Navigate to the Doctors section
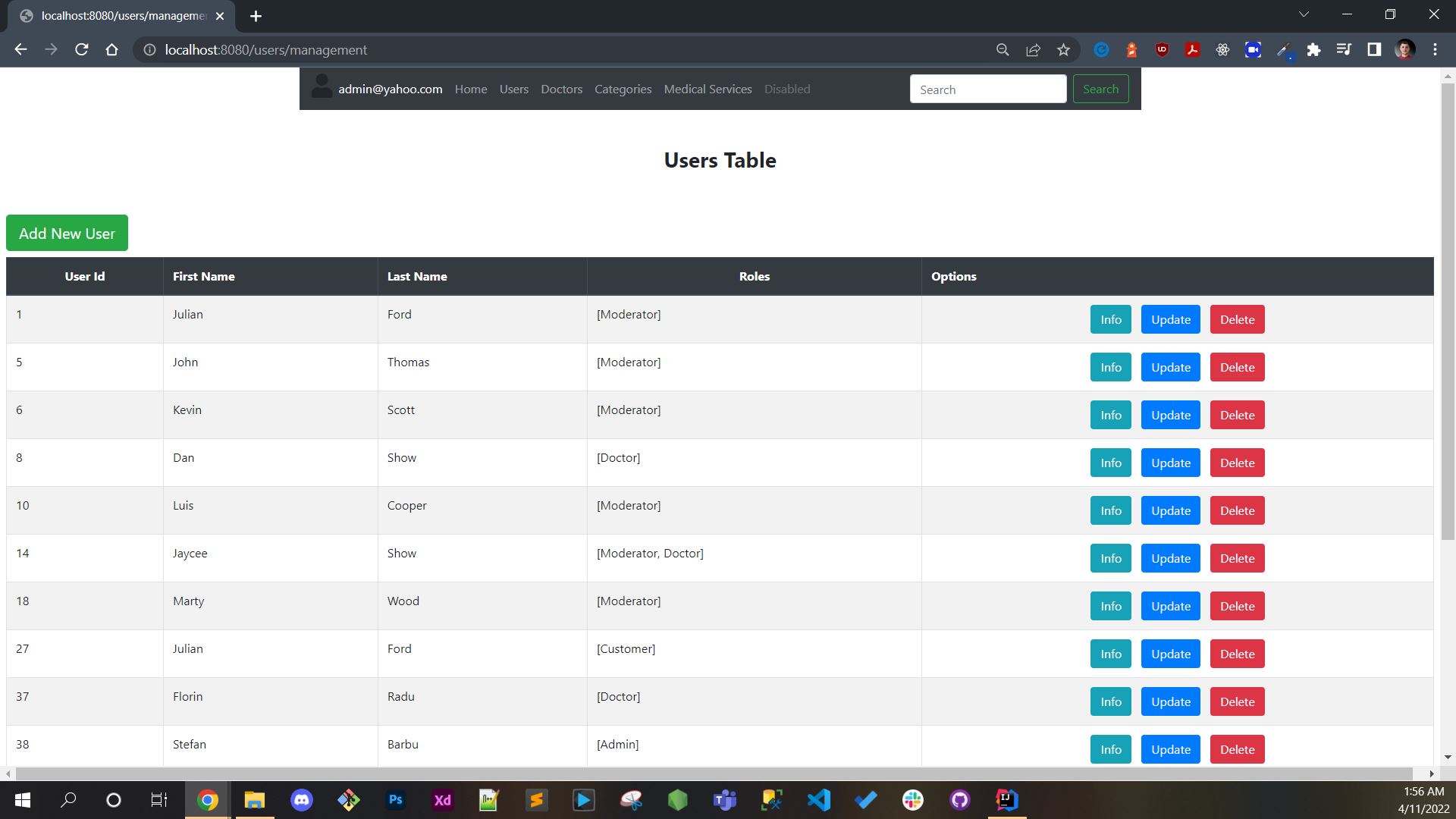Viewport: 1456px width, 819px height. point(561,89)
